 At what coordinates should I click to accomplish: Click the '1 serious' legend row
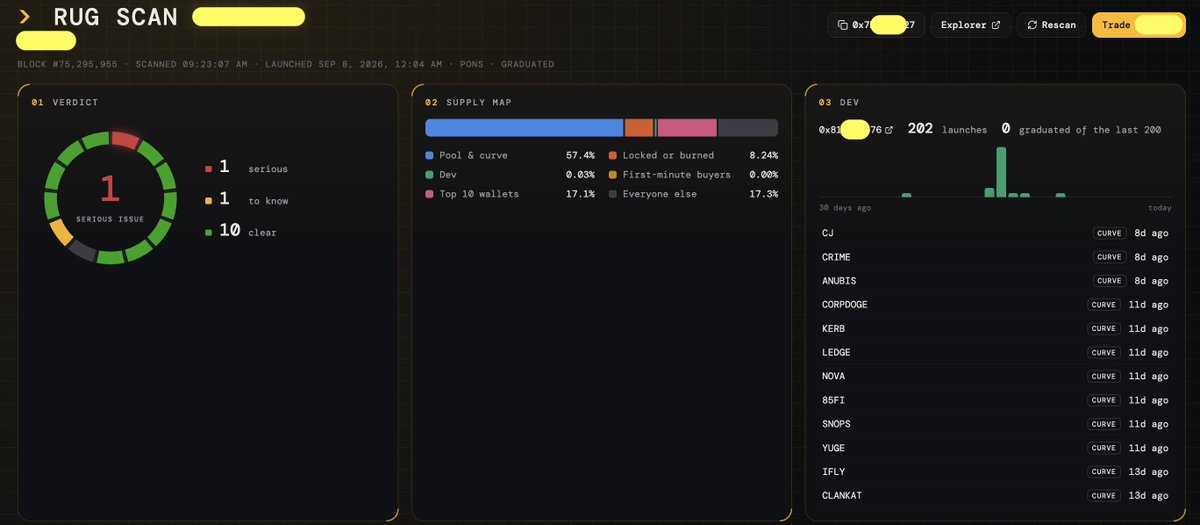tap(246, 168)
